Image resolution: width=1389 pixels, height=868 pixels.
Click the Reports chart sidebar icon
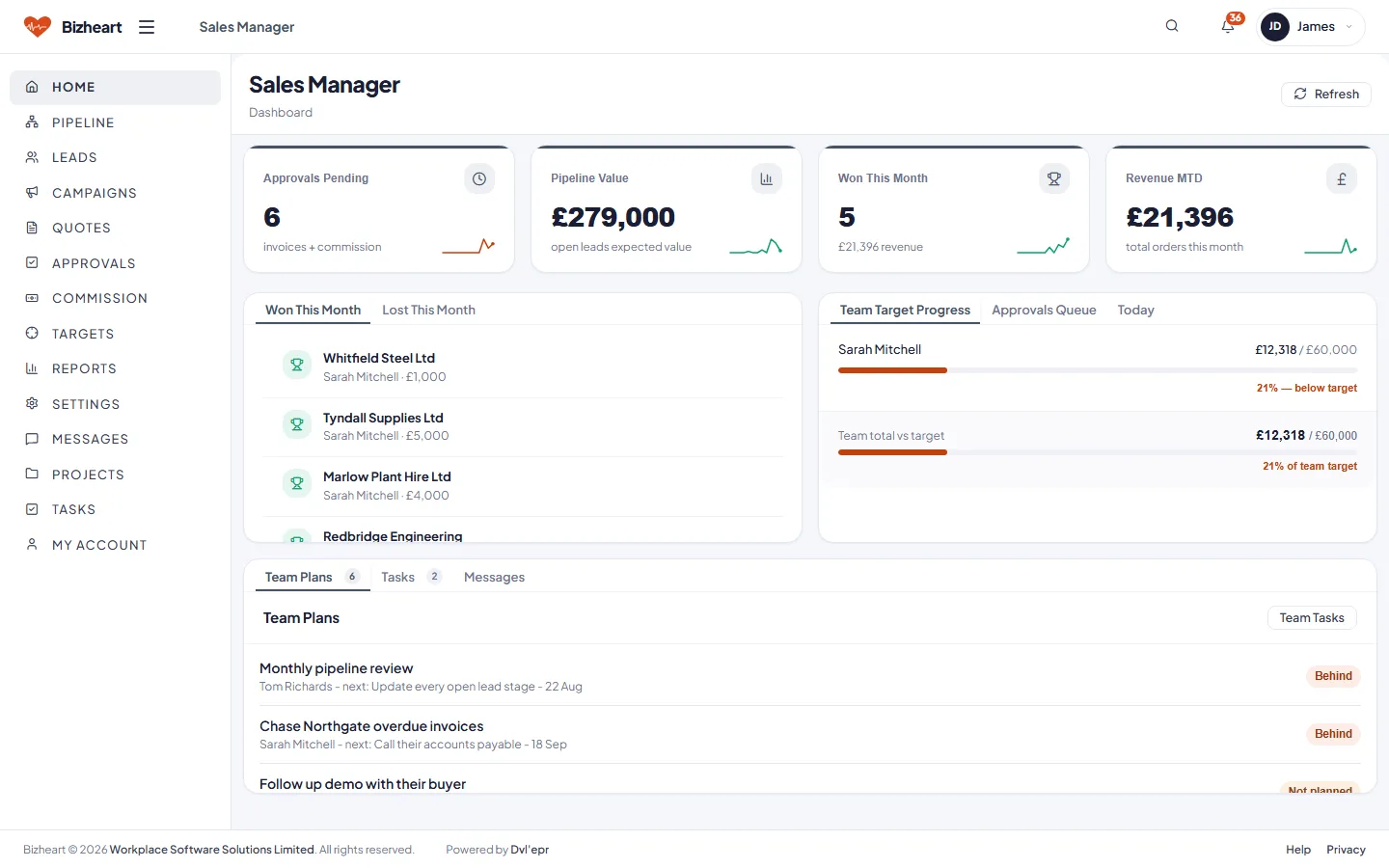[x=32, y=368]
